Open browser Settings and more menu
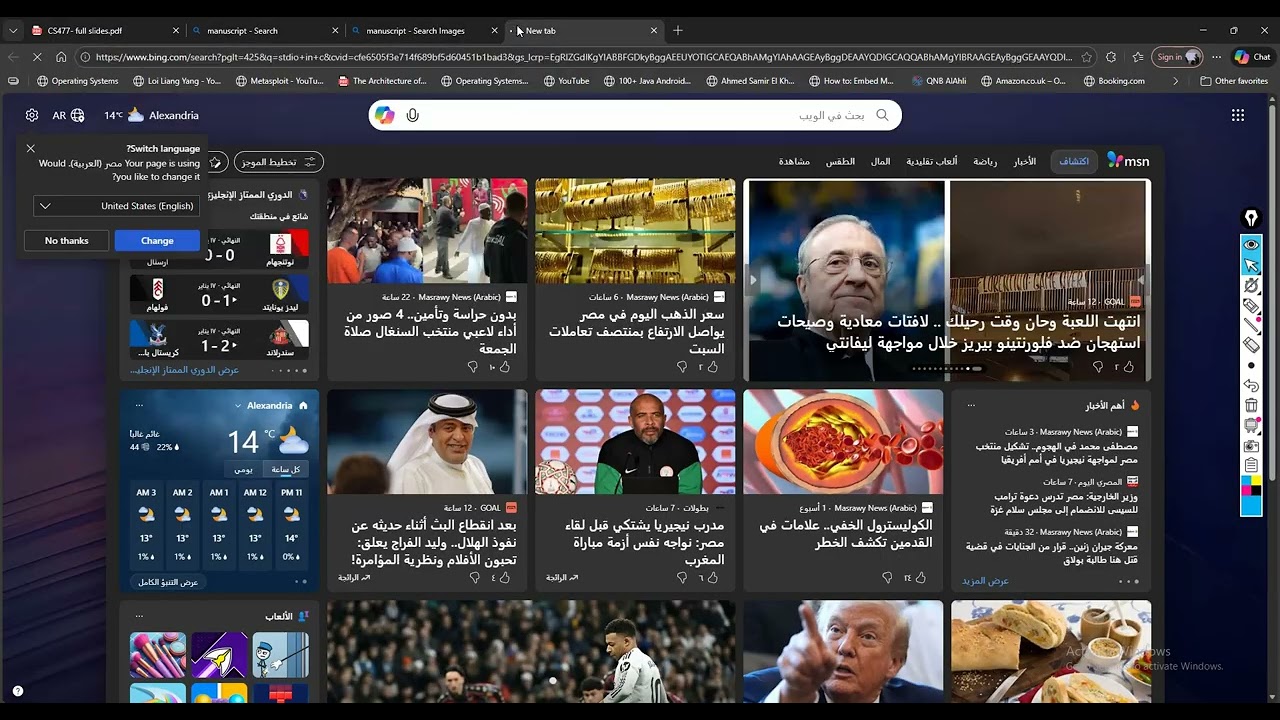Image resolution: width=1280 pixels, height=720 pixels. [1216, 57]
